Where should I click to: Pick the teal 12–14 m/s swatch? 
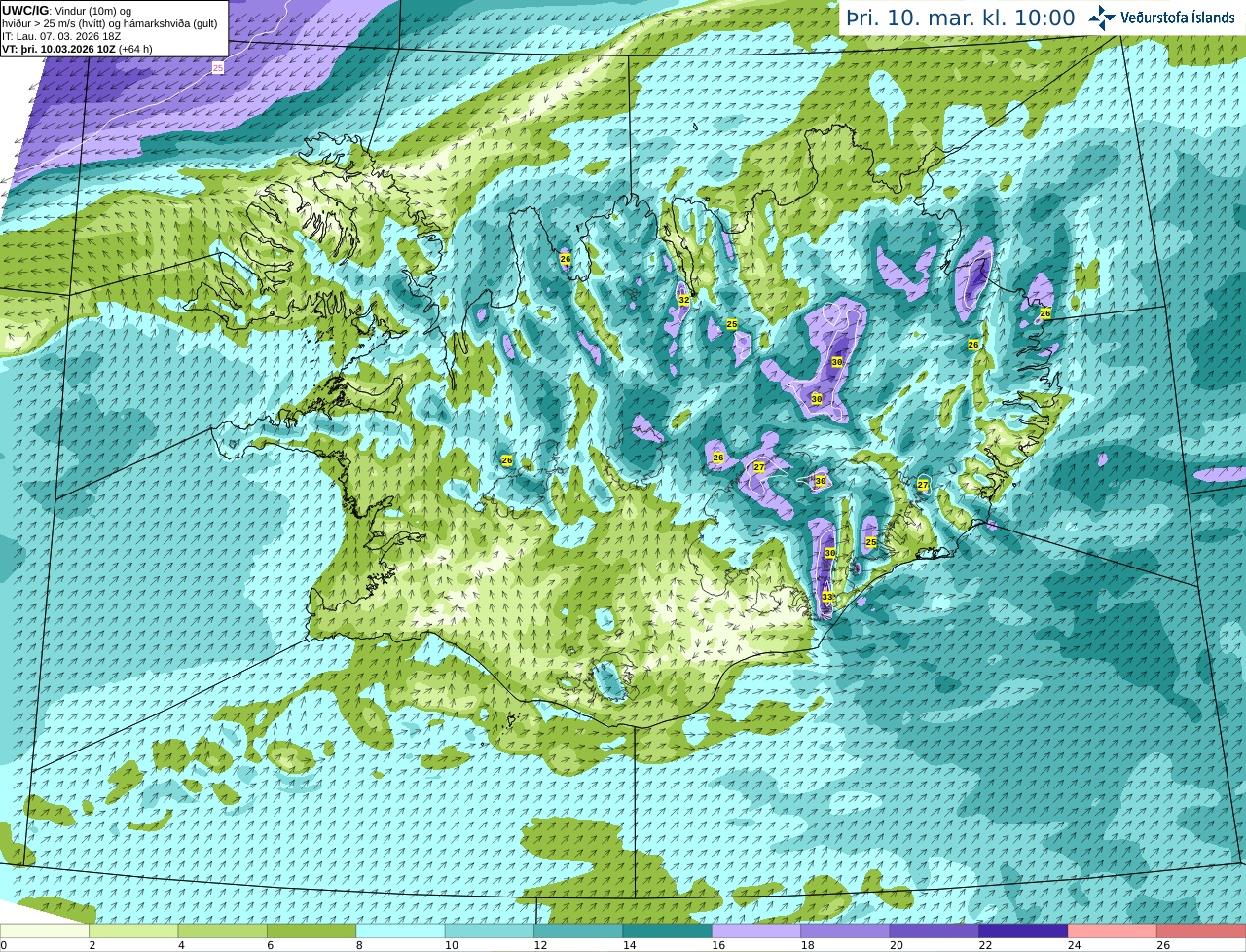[578, 931]
